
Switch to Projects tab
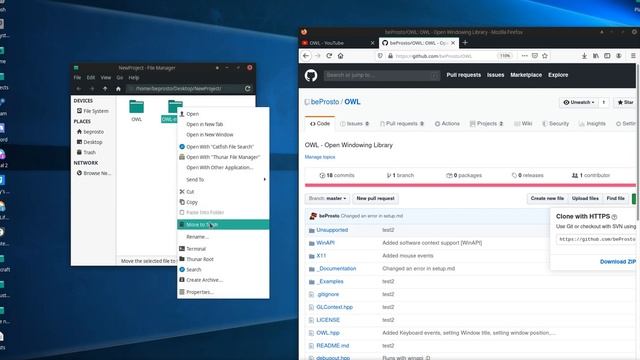487,124
